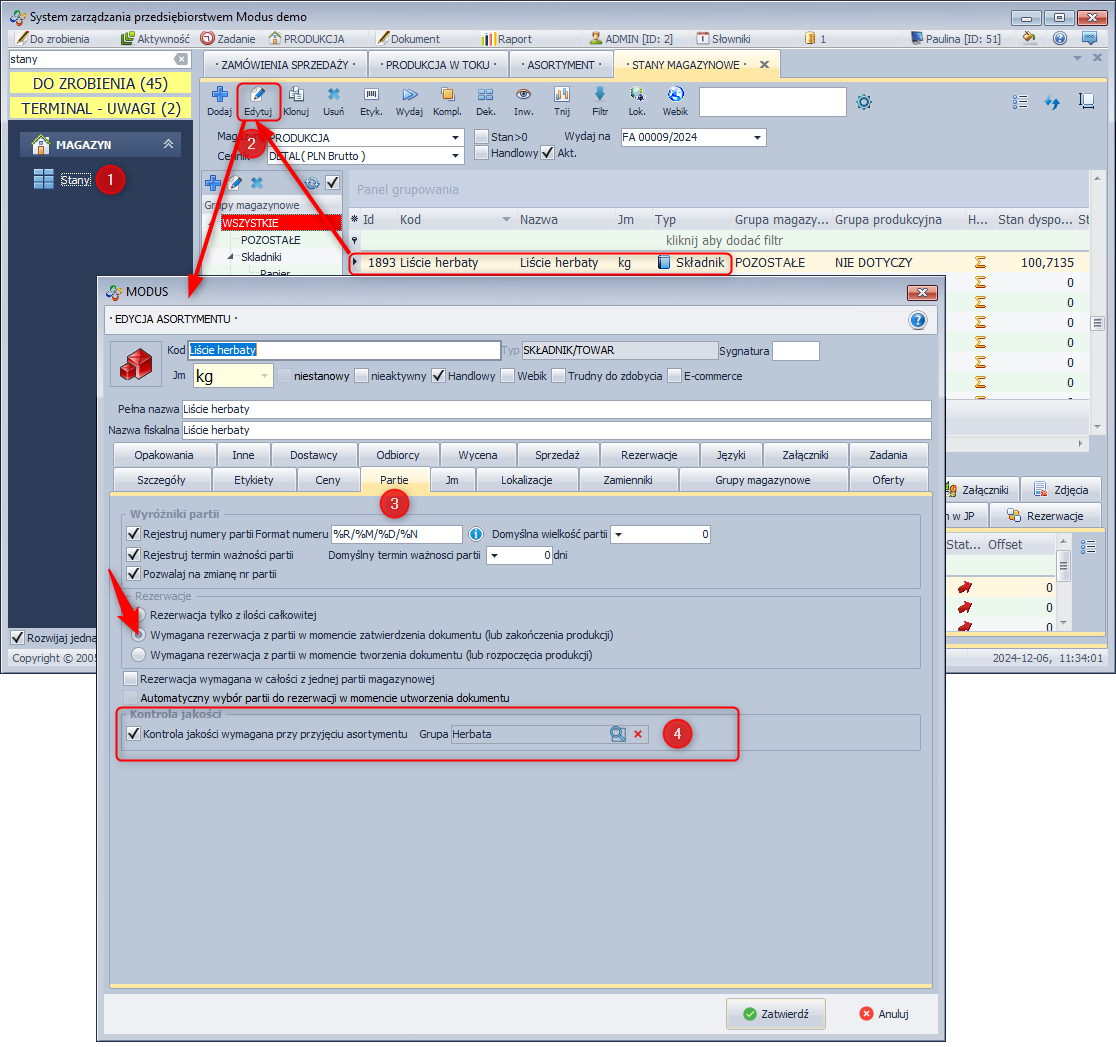Expand the Wydaj na FA 00009/2024 dropdown
Viewport: 1116px width, 1047px height.
[x=757, y=137]
